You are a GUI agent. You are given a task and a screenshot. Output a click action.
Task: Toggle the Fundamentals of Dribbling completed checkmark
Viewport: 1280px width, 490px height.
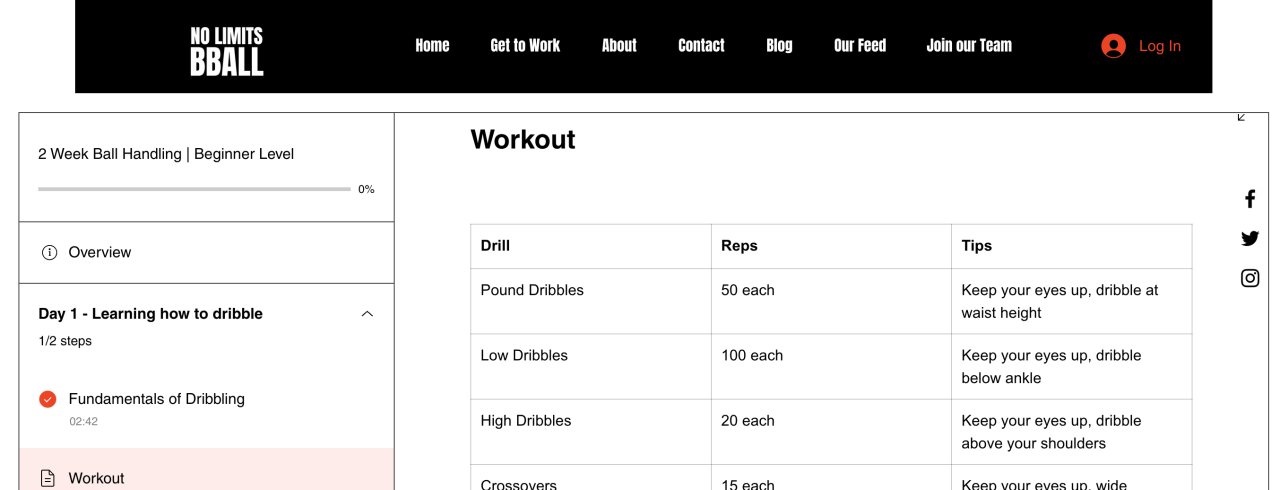click(x=48, y=399)
